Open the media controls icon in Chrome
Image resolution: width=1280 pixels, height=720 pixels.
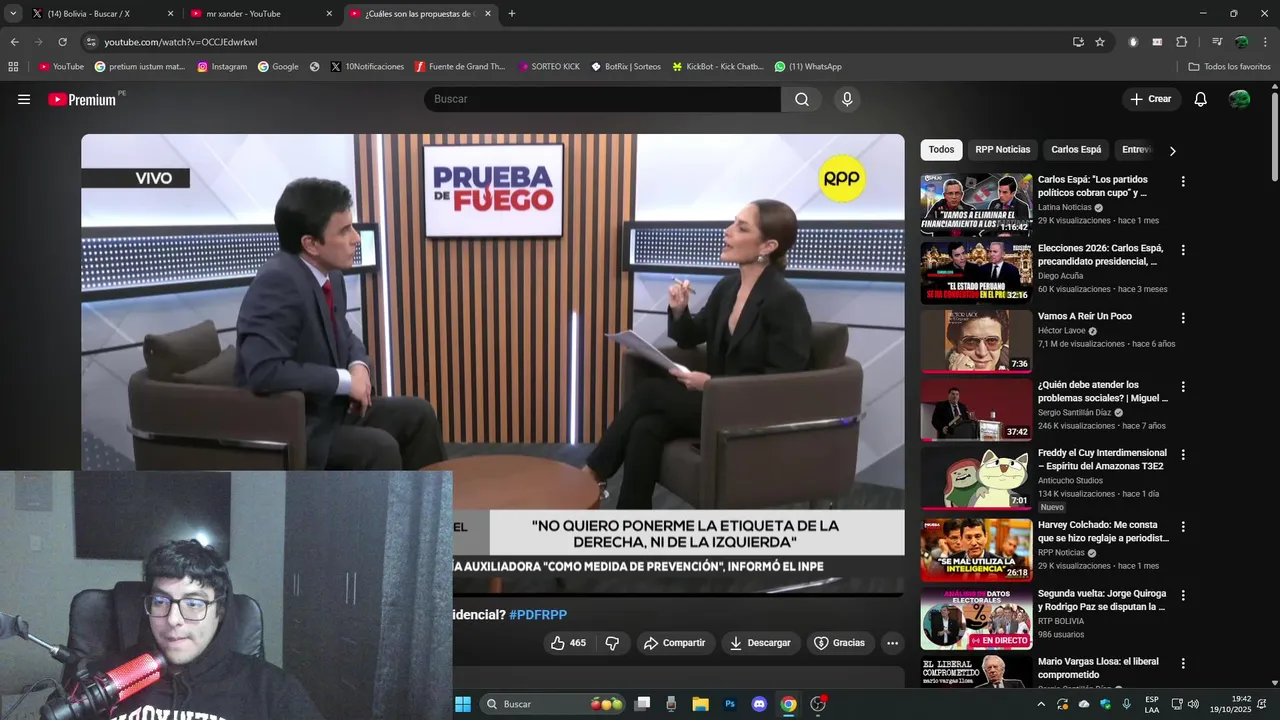[1217, 42]
